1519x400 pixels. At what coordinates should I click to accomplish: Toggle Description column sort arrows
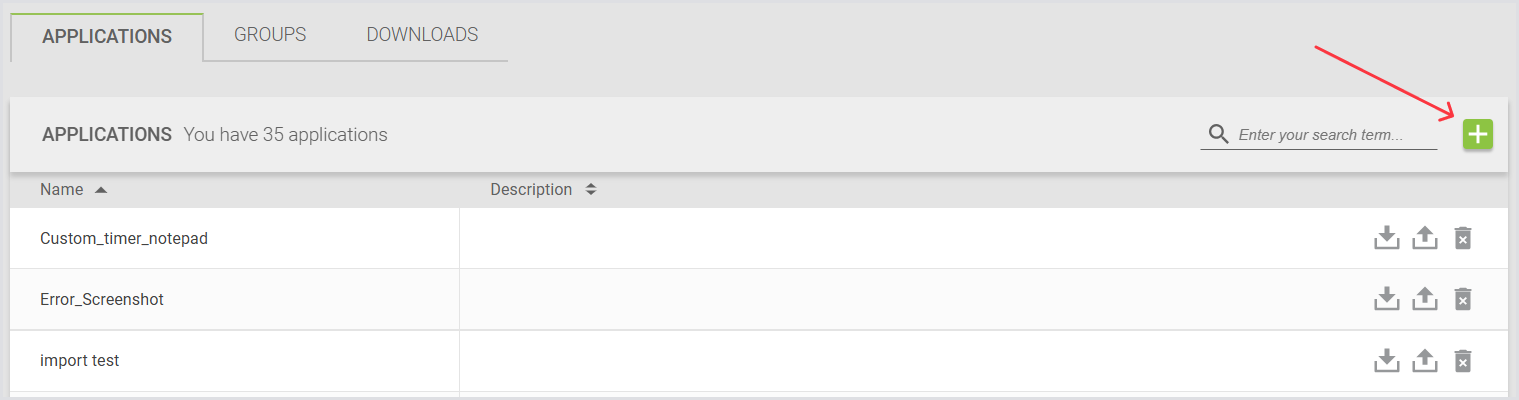[x=591, y=190]
